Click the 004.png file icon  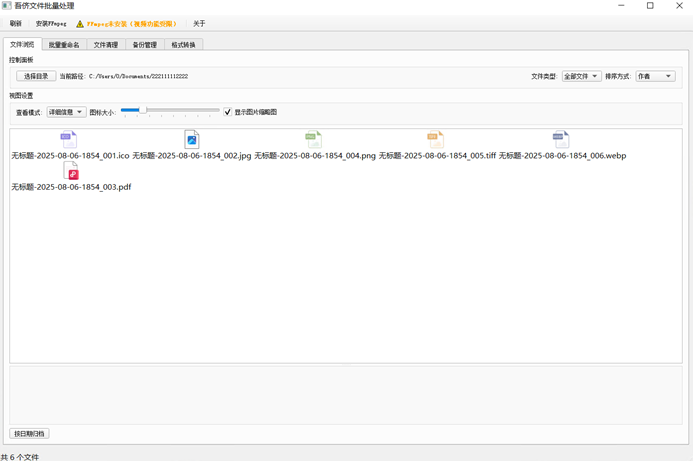[x=313, y=140]
